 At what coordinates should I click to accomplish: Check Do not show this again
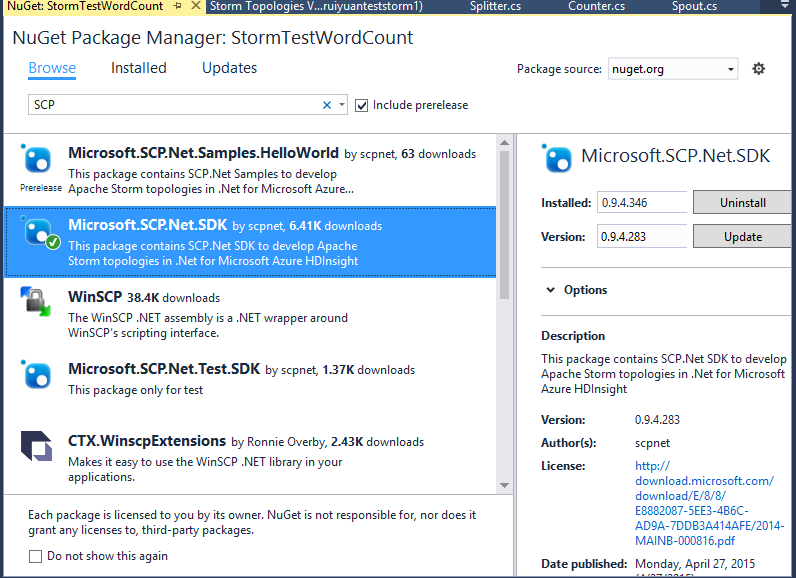pos(36,556)
